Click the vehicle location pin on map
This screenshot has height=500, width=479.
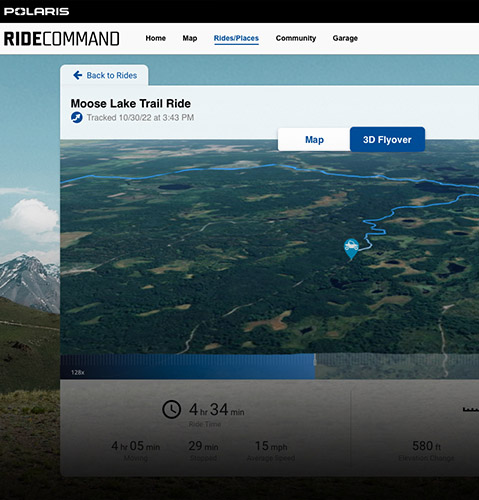click(x=351, y=249)
